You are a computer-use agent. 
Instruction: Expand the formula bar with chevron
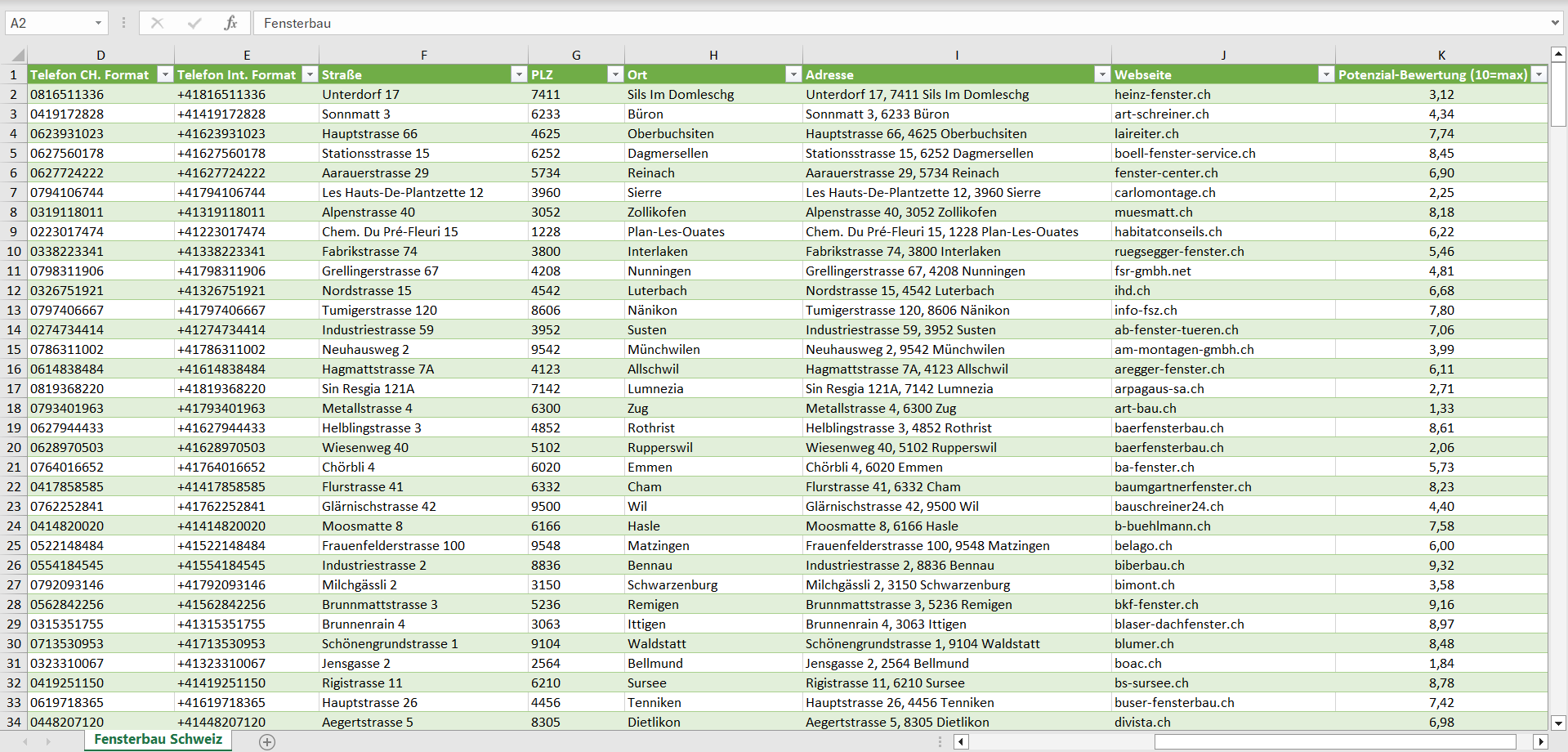click(1555, 23)
